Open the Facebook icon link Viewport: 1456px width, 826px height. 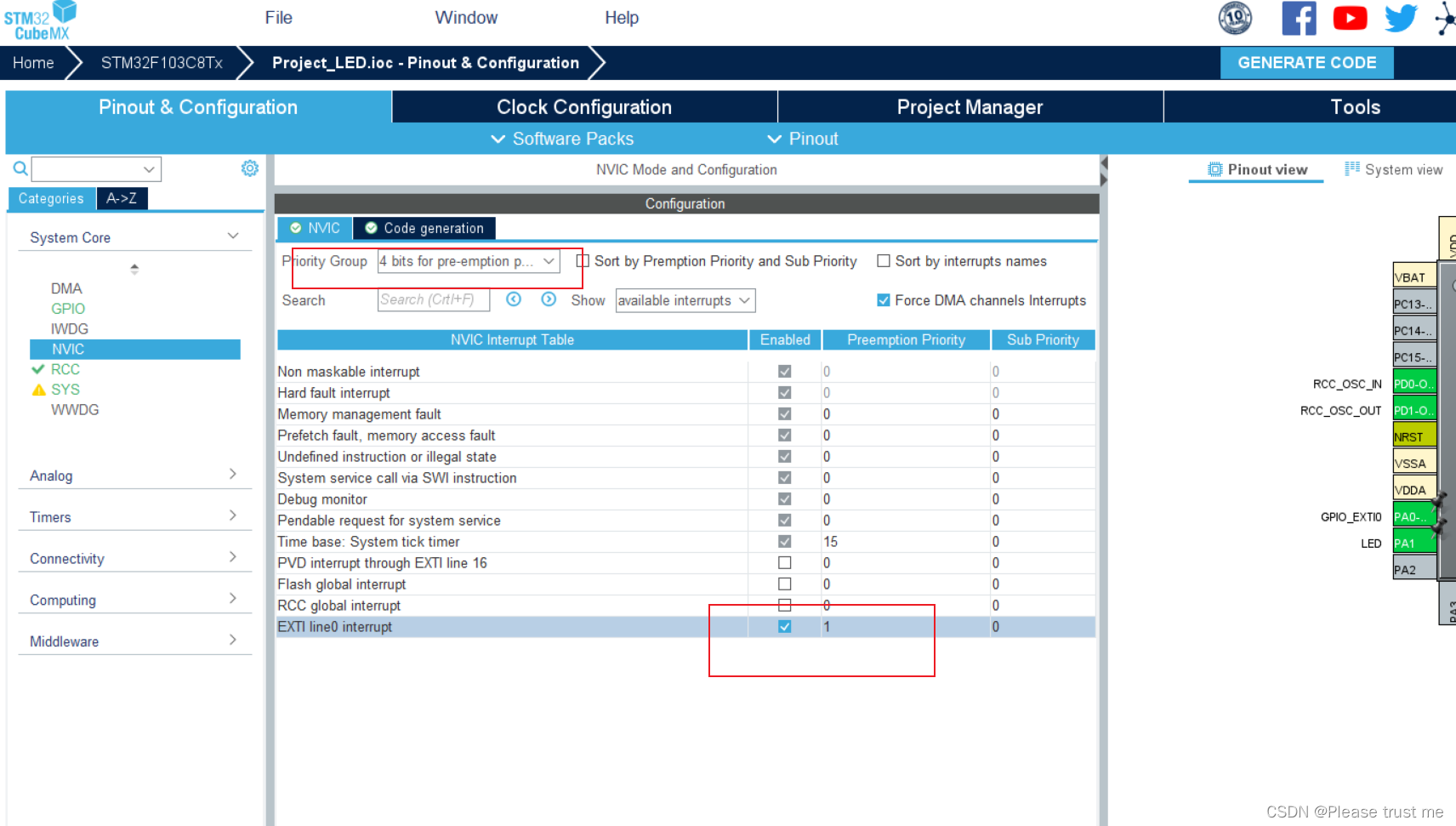point(1298,18)
